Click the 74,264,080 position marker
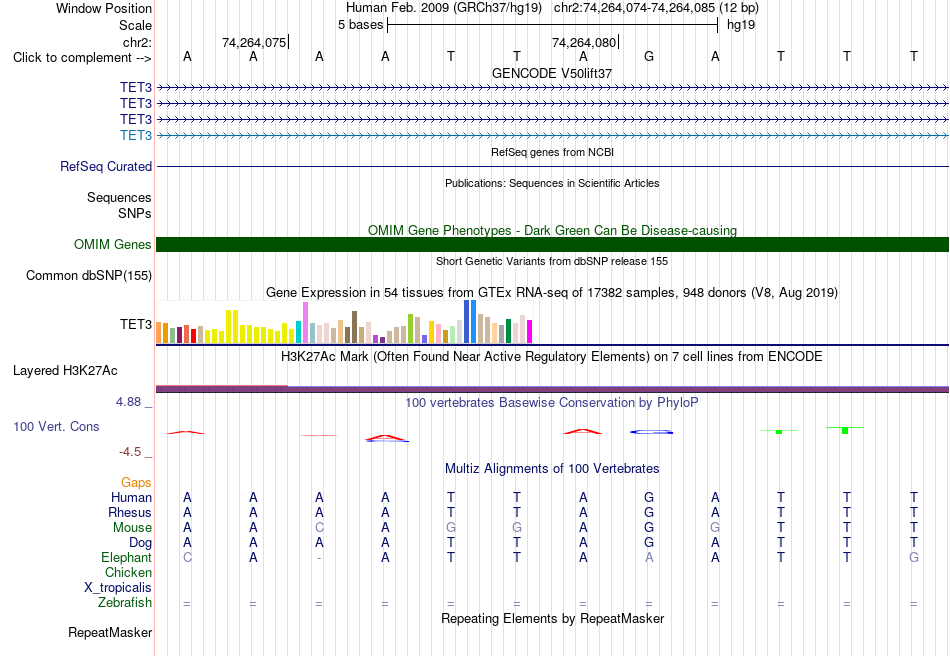Image resolution: width=950 pixels, height=656 pixels. (585, 42)
